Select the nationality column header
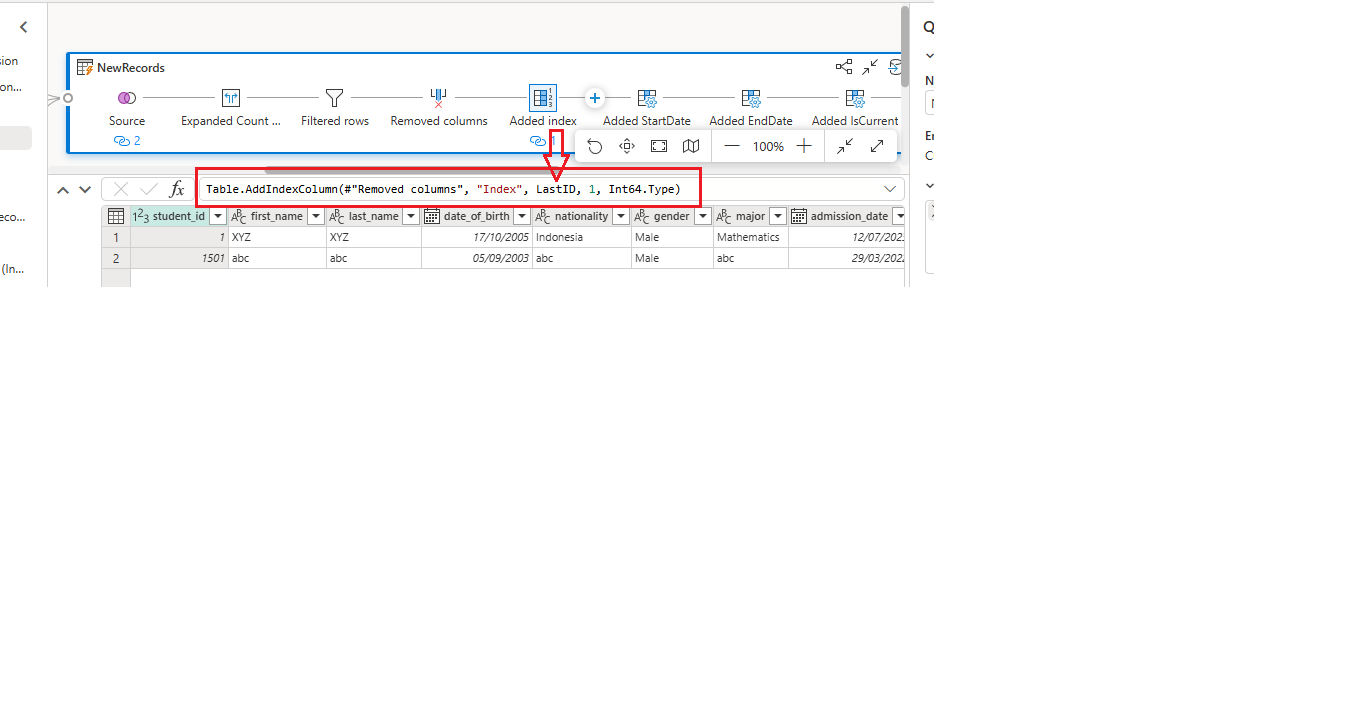This screenshot has height=724, width=1364. (x=581, y=216)
